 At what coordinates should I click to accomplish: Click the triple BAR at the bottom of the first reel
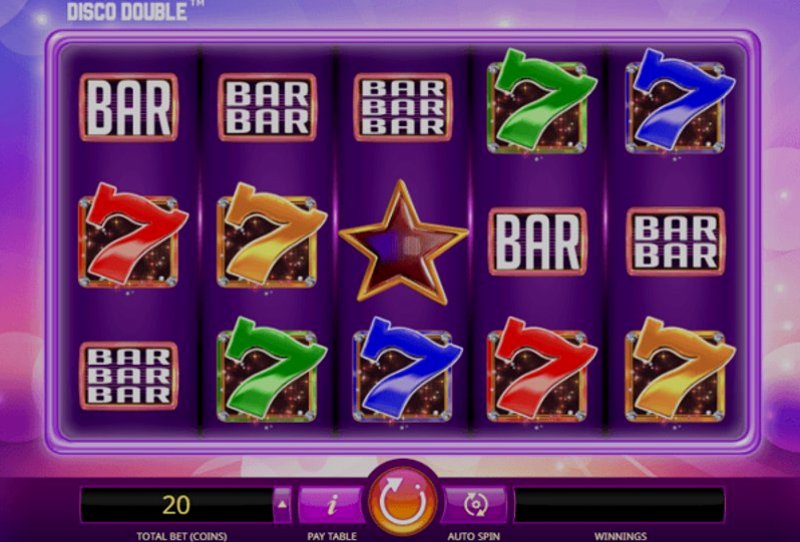coord(129,376)
